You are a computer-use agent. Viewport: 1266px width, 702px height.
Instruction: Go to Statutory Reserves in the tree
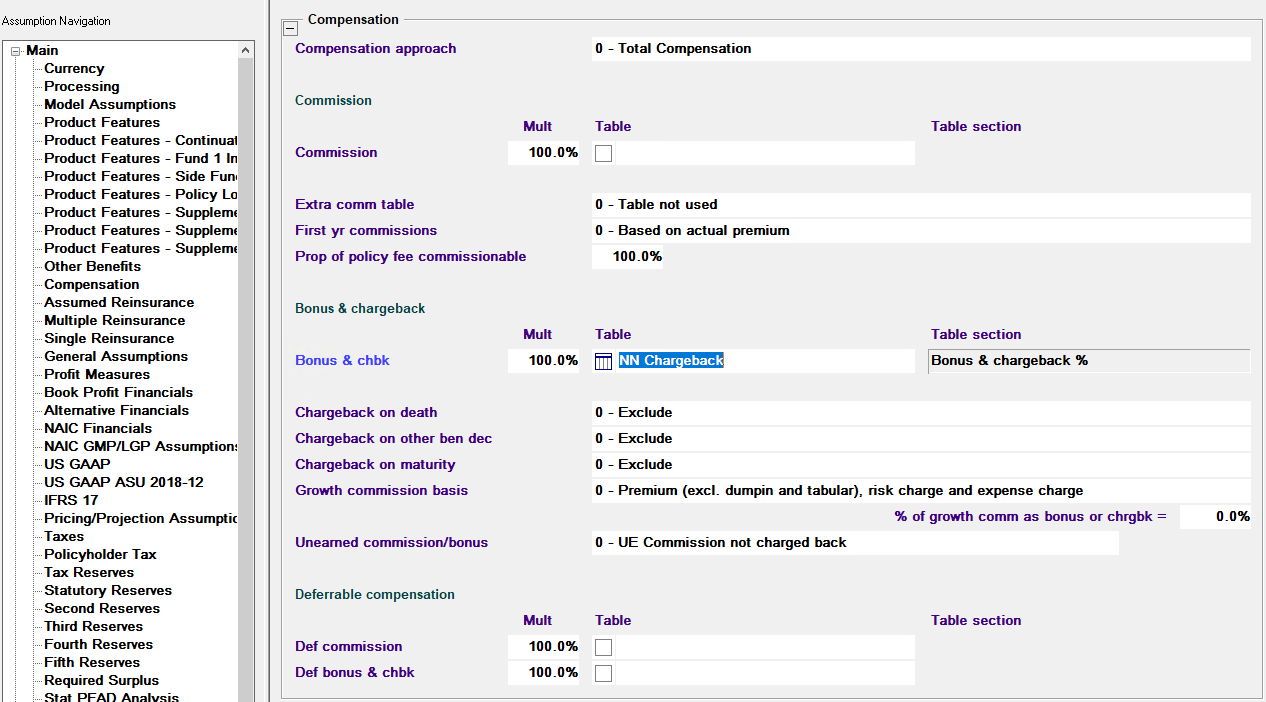pyautogui.click(x=108, y=591)
